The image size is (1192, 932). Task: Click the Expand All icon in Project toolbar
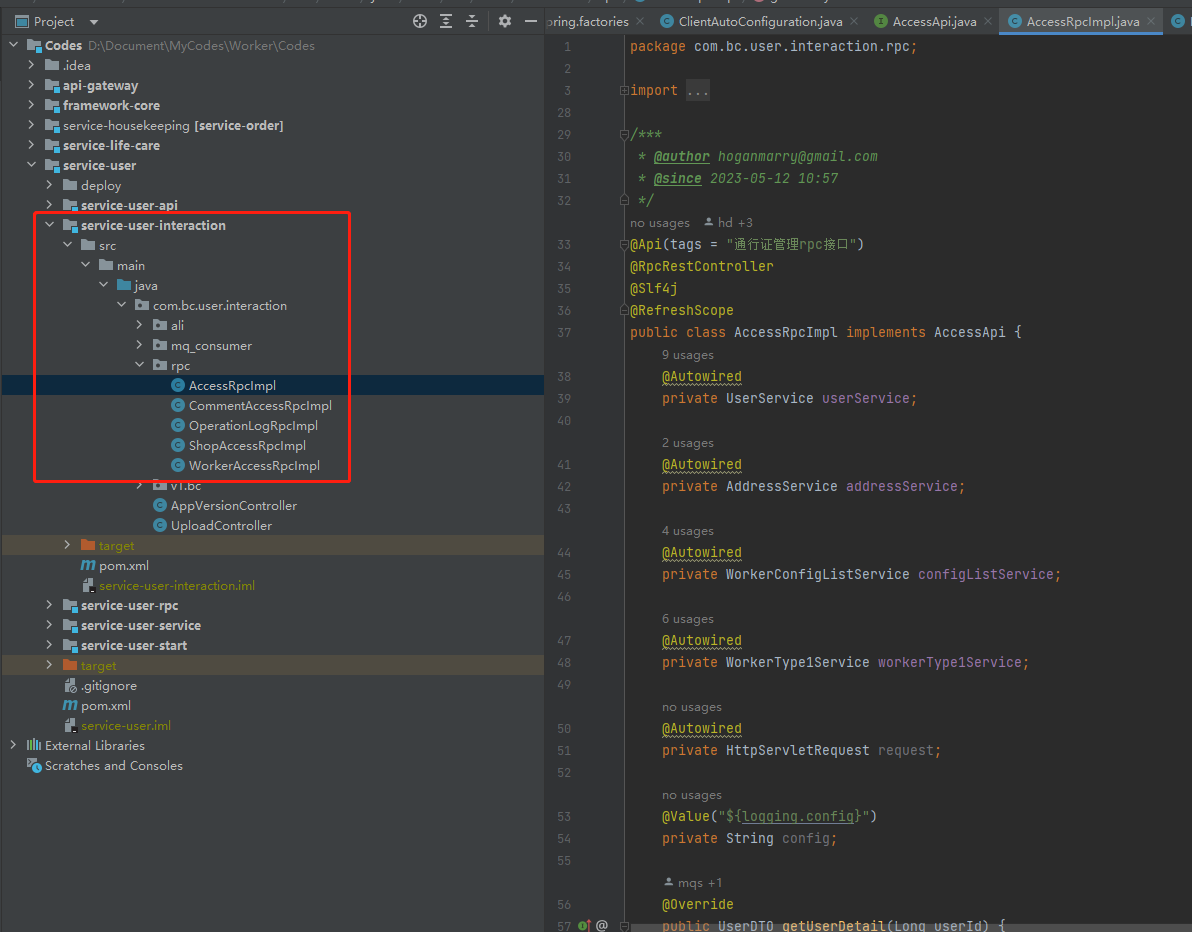(446, 21)
